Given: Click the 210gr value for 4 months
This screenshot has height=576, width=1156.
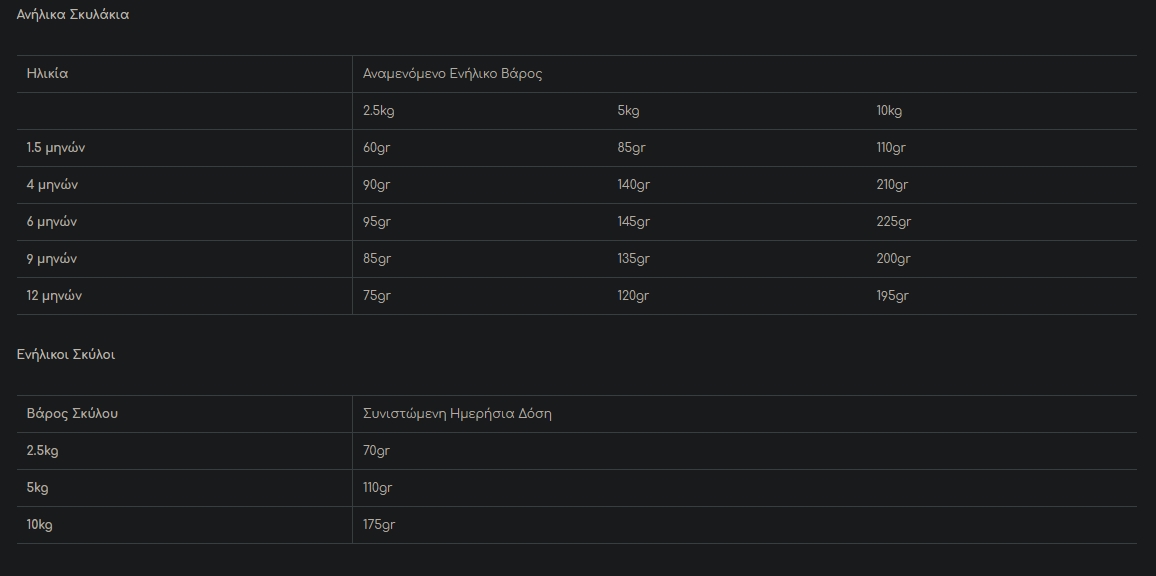Looking at the screenshot, I should click(x=893, y=185).
